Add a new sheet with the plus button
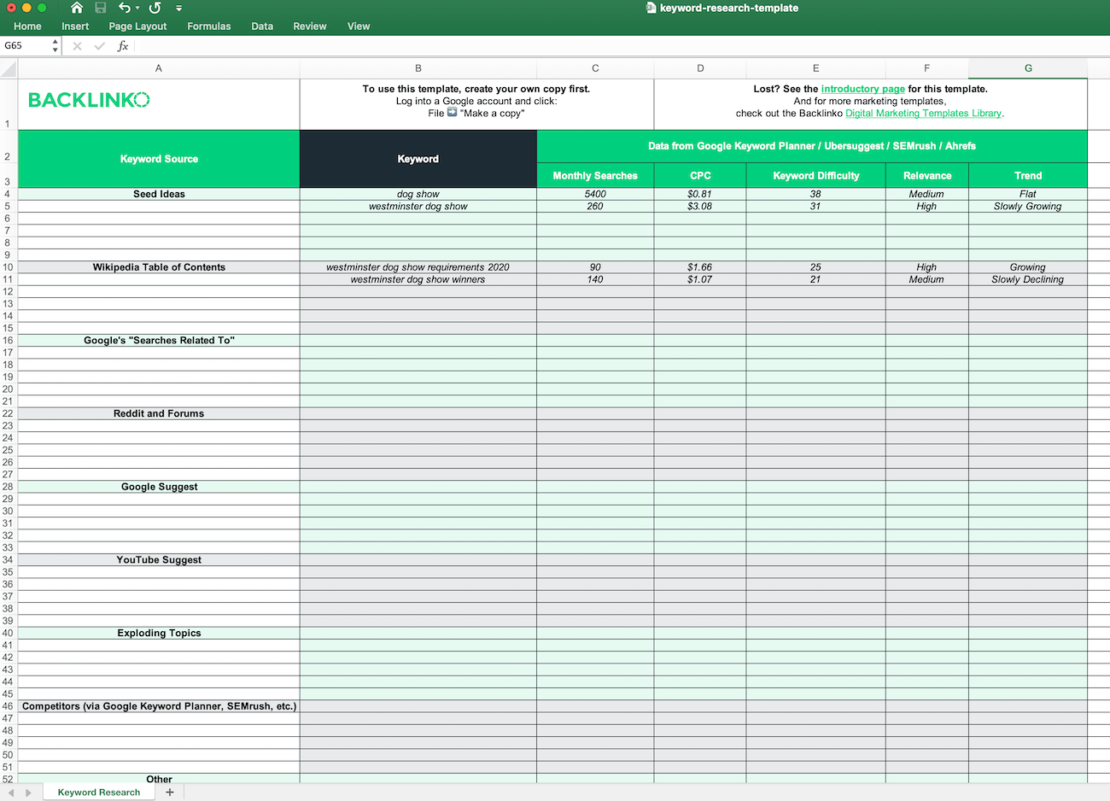 click(x=169, y=791)
